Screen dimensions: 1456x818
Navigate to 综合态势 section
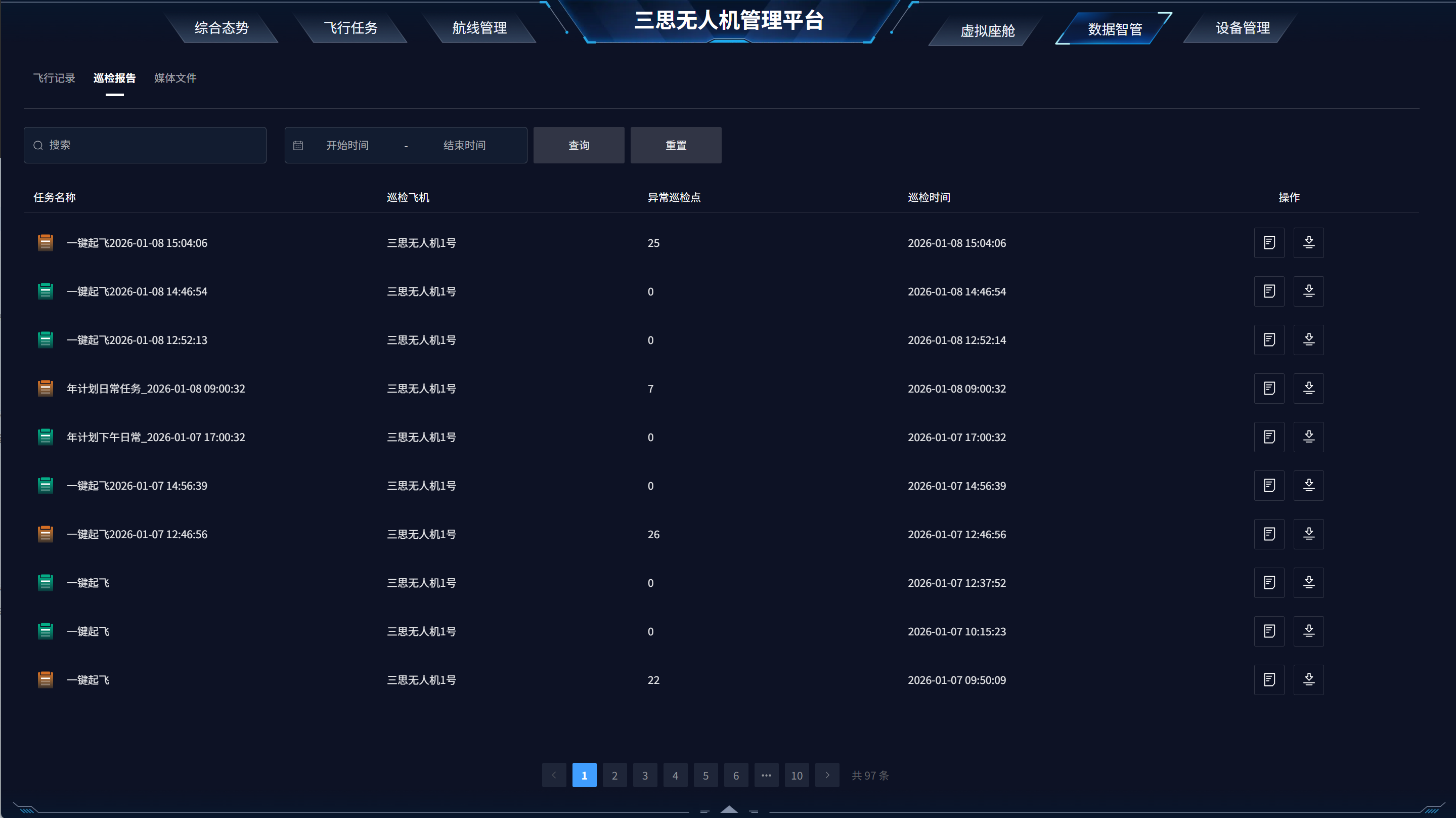[222, 28]
